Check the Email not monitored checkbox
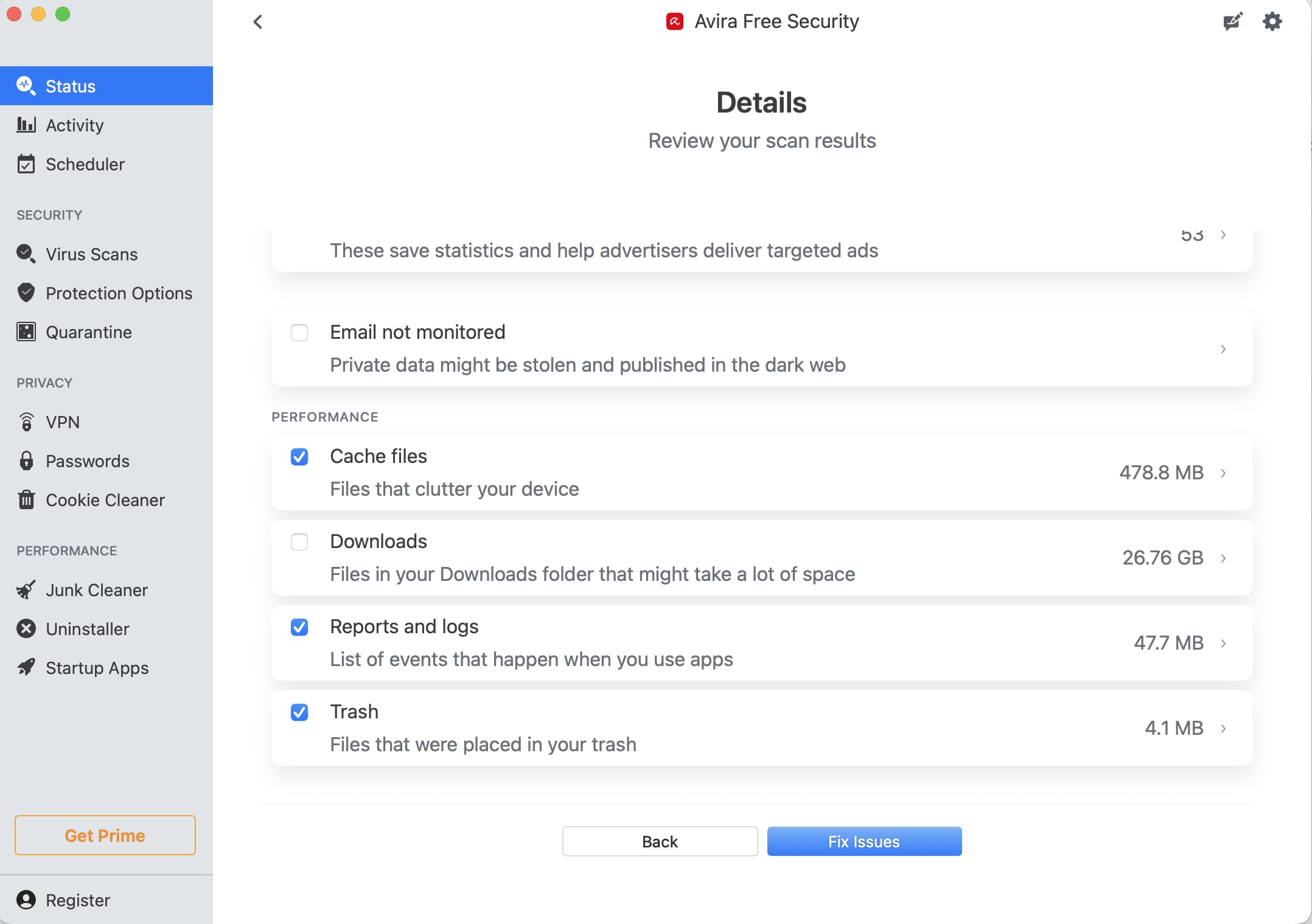Image resolution: width=1312 pixels, height=924 pixels. (299, 333)
